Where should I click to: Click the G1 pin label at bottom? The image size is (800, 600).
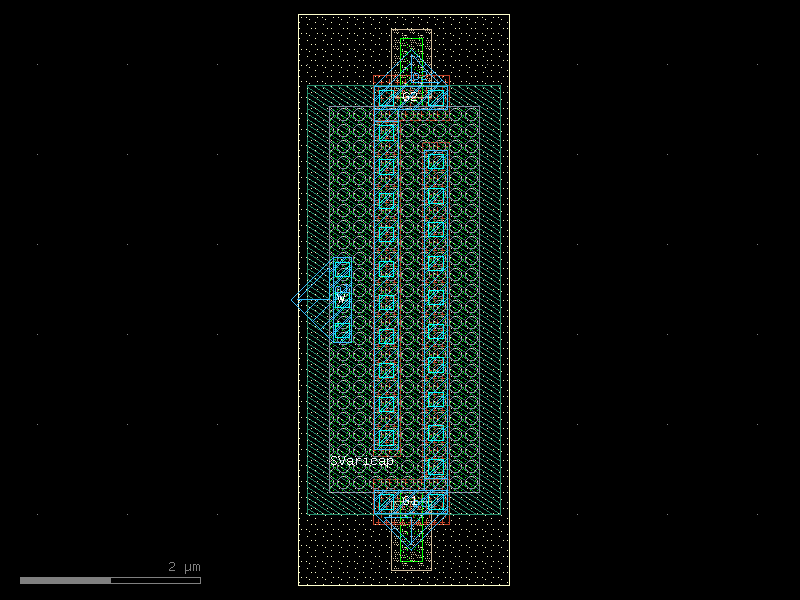pyautogui.click(x=410, y=500)
